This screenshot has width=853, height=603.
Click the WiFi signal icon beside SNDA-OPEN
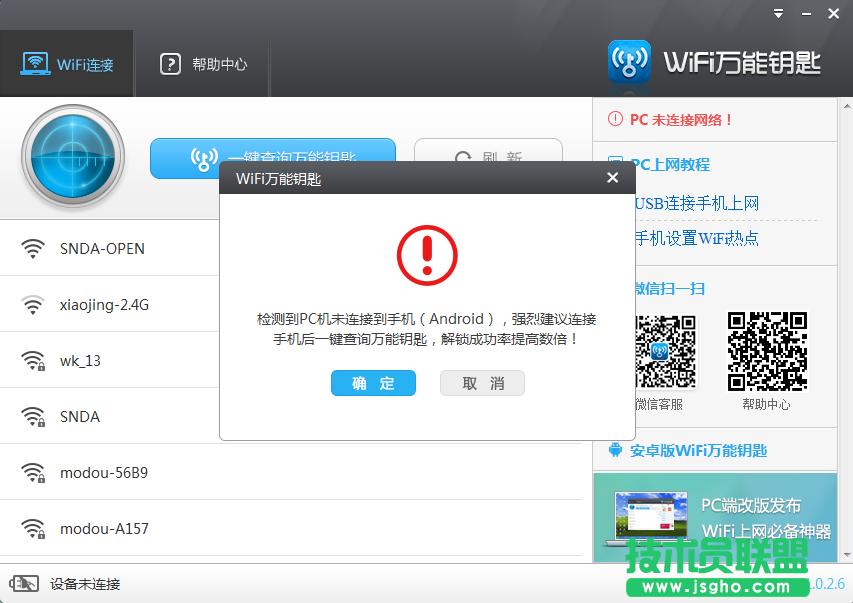(33, 247)
